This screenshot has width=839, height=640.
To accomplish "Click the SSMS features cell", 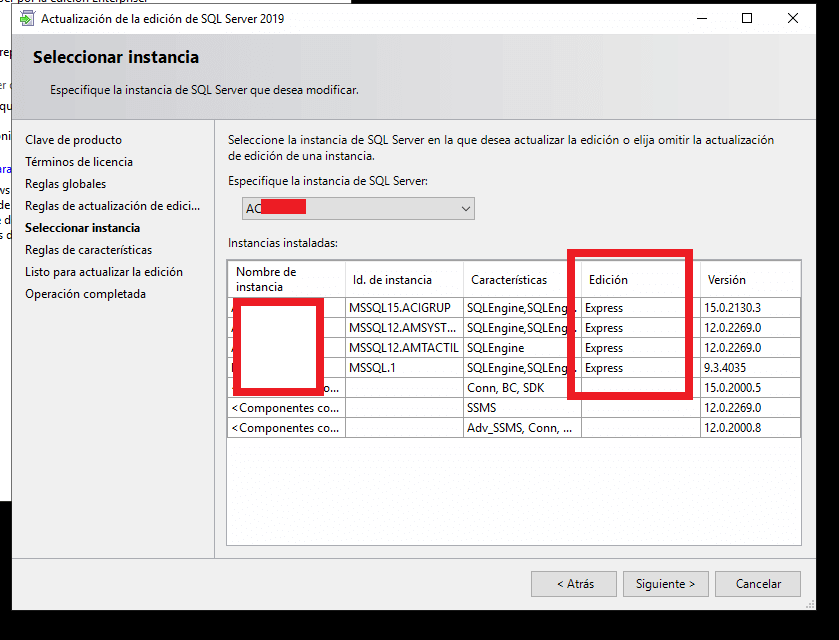I will point(522,408).
